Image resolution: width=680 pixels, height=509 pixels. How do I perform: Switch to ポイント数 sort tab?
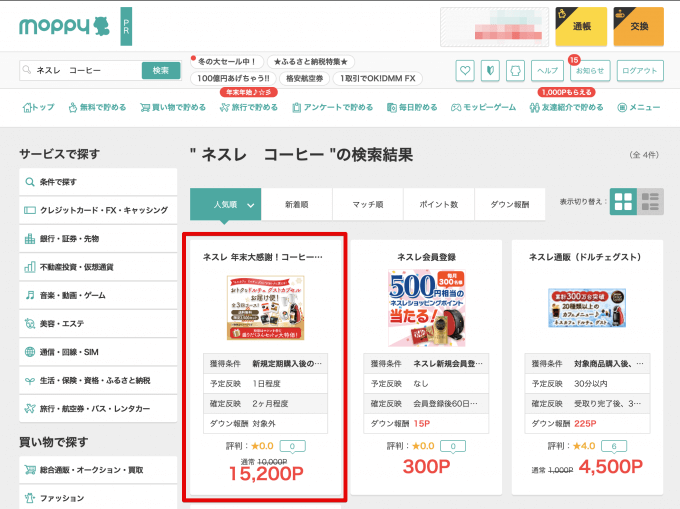(439, 204)
